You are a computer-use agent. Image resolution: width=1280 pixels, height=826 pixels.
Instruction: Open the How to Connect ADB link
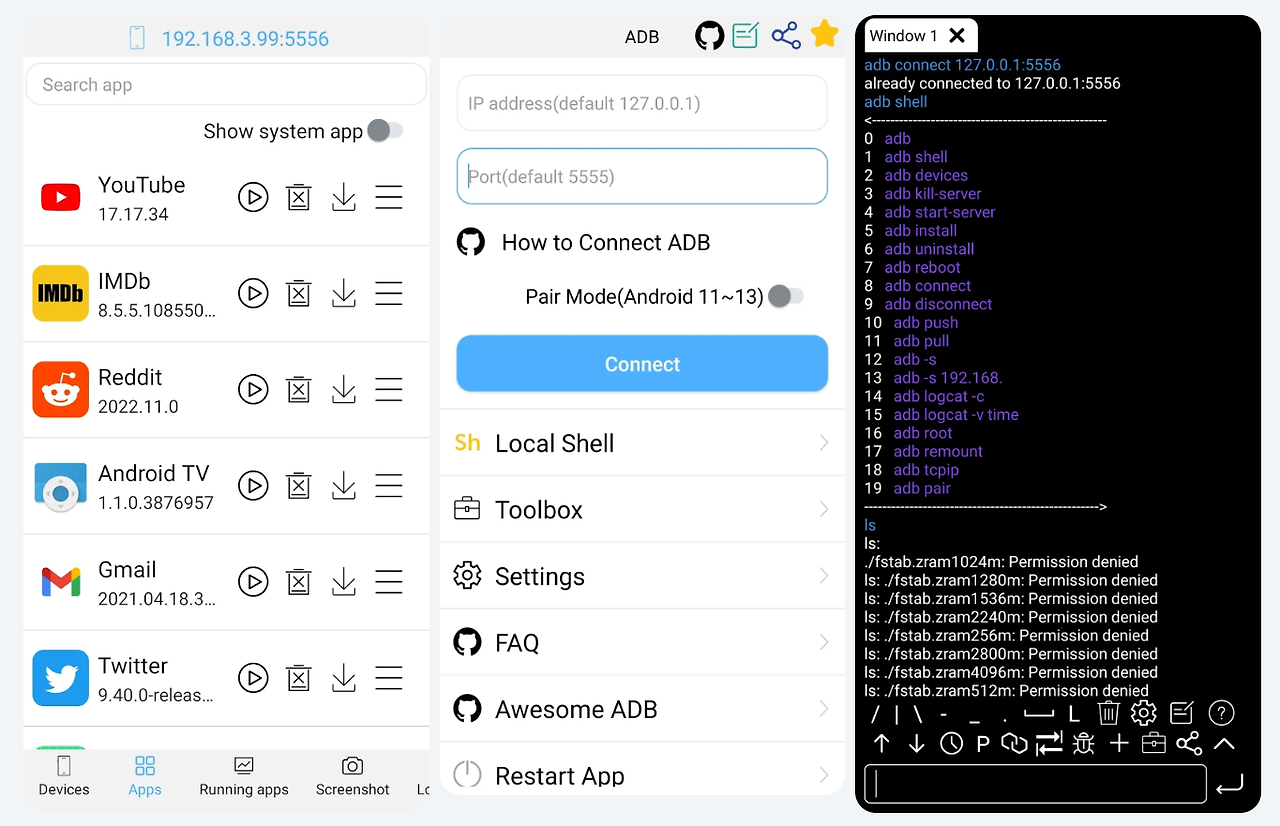[606, 243]
